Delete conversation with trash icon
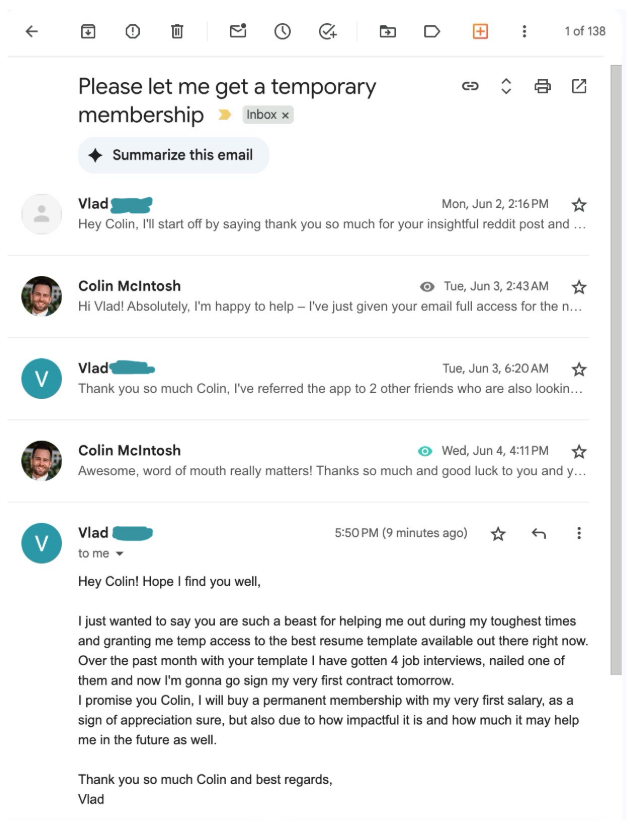 point(177,31)
